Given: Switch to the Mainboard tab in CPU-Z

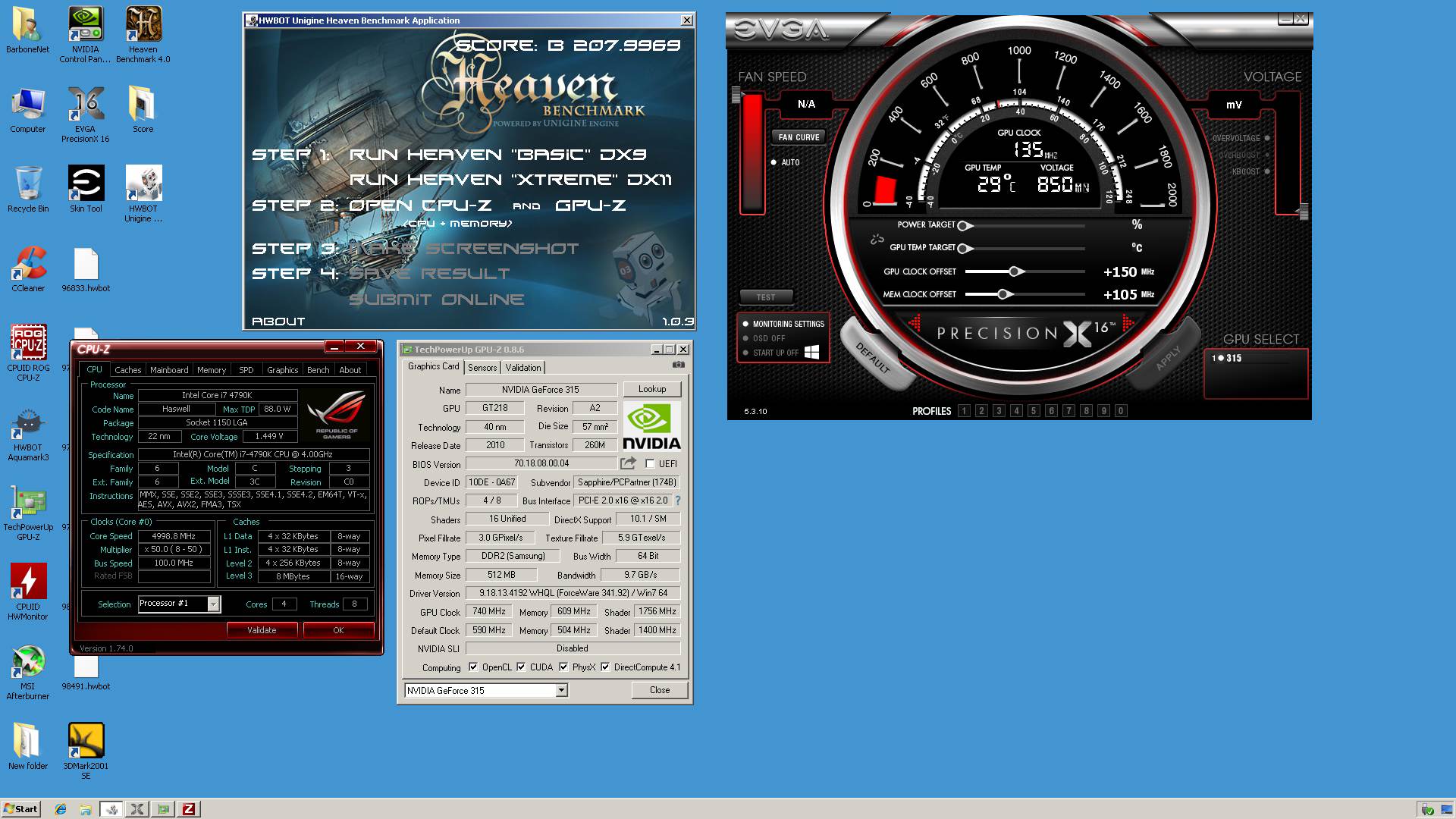Looking at the screenshot, I should (x=169, y=370).
